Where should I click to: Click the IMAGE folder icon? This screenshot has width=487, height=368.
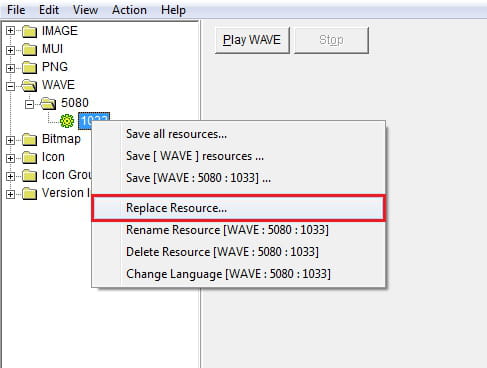pyautogui.click(x=29, y=32)
